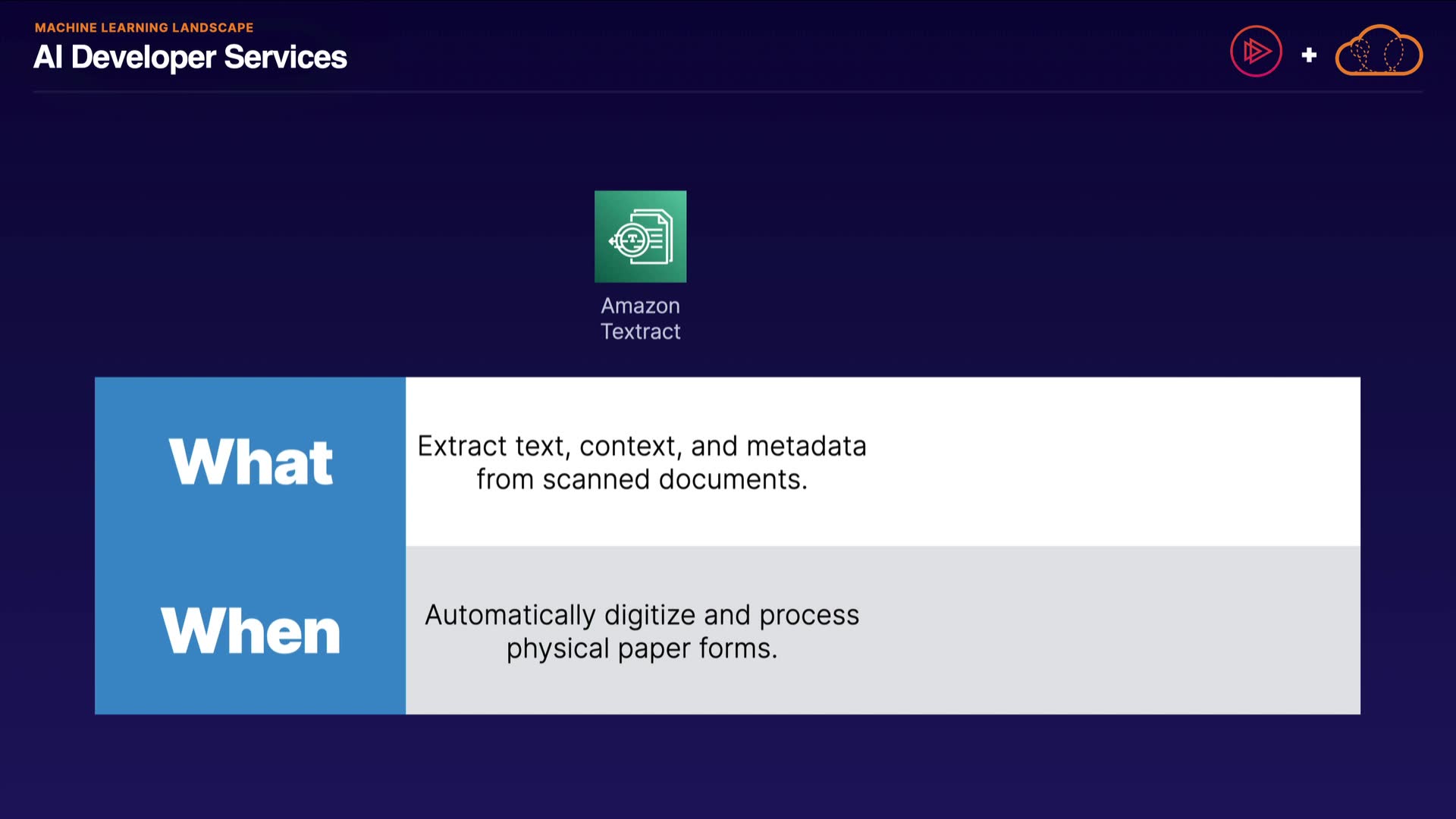Click 'from scanned documents.' text line

coord(642,479)
